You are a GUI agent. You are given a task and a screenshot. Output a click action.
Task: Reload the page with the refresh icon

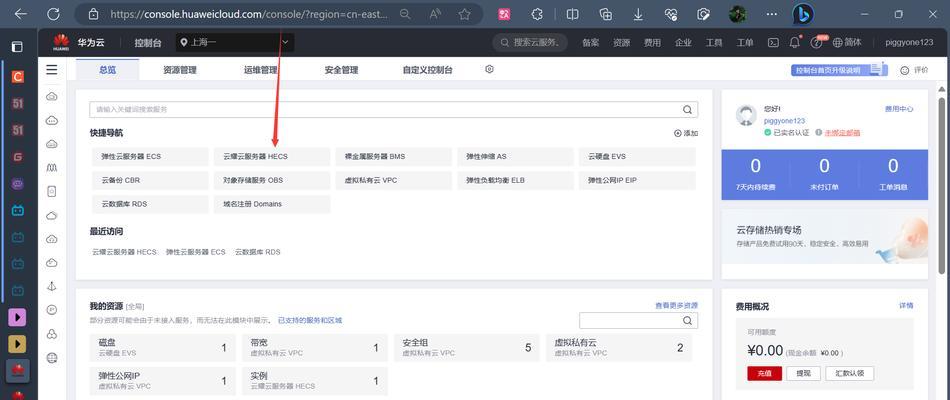(53, 14)
